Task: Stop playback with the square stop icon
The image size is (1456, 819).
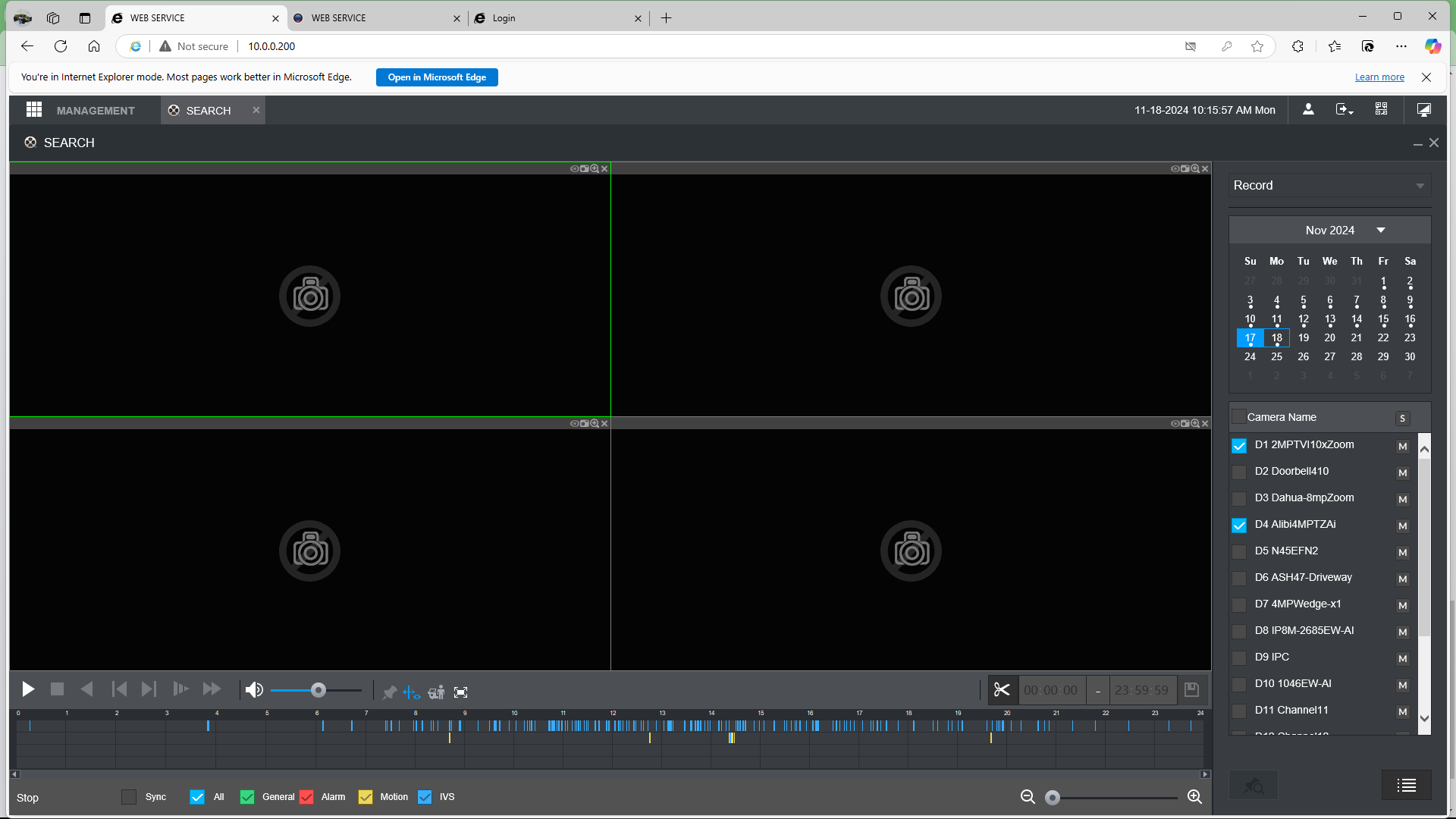Action: click(57, 689)
